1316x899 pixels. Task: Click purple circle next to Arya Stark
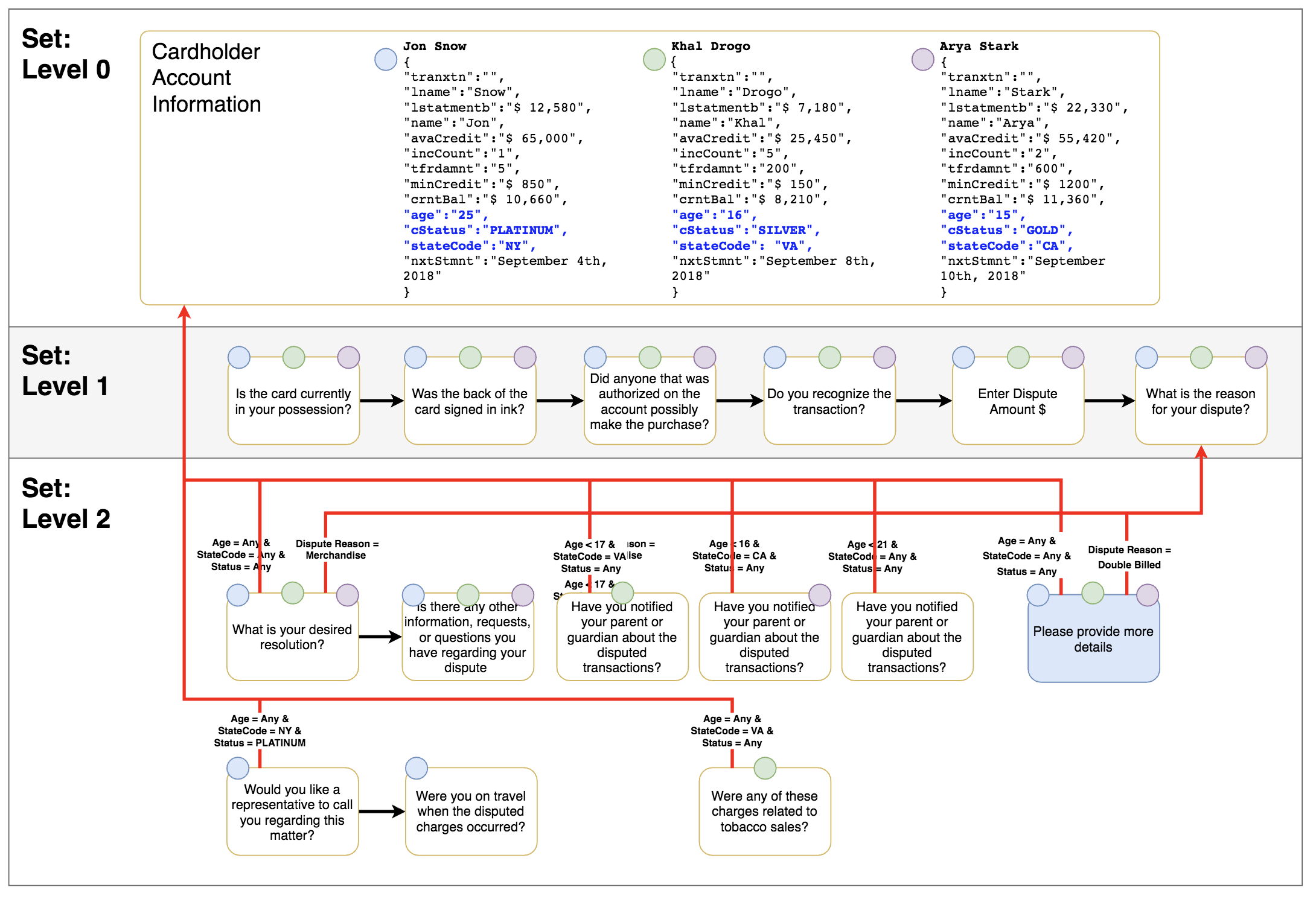tap(922, 59)
